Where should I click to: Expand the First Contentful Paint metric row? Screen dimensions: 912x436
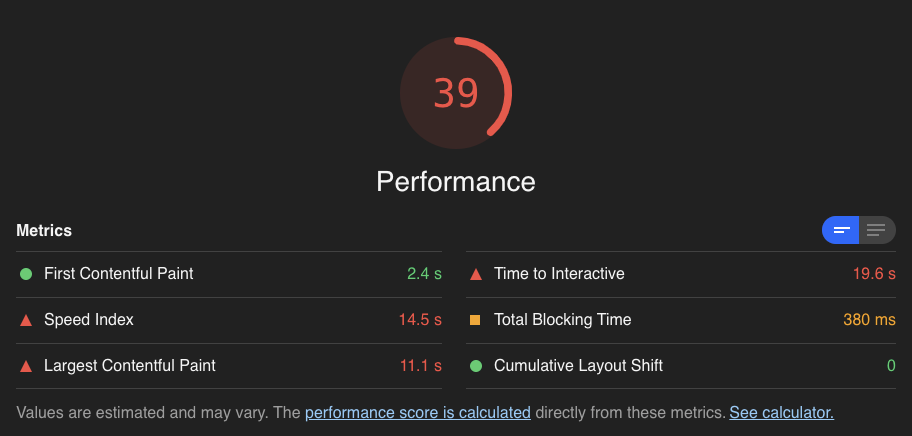tap(229, 274)
